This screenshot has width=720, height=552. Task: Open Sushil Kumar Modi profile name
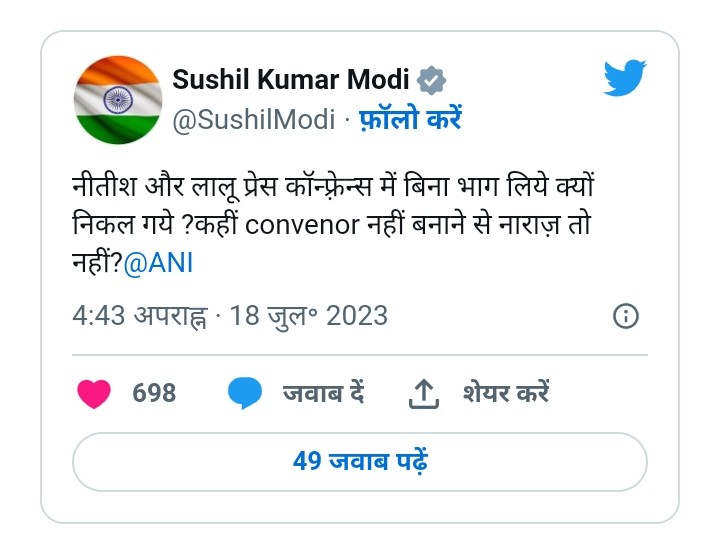click(x=291, y=79)
